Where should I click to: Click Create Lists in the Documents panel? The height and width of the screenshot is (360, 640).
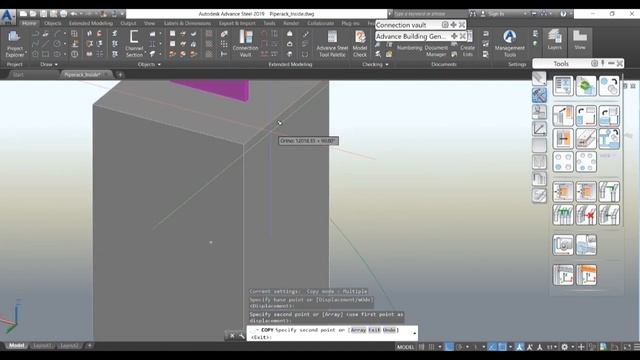[x=467, y=51]
